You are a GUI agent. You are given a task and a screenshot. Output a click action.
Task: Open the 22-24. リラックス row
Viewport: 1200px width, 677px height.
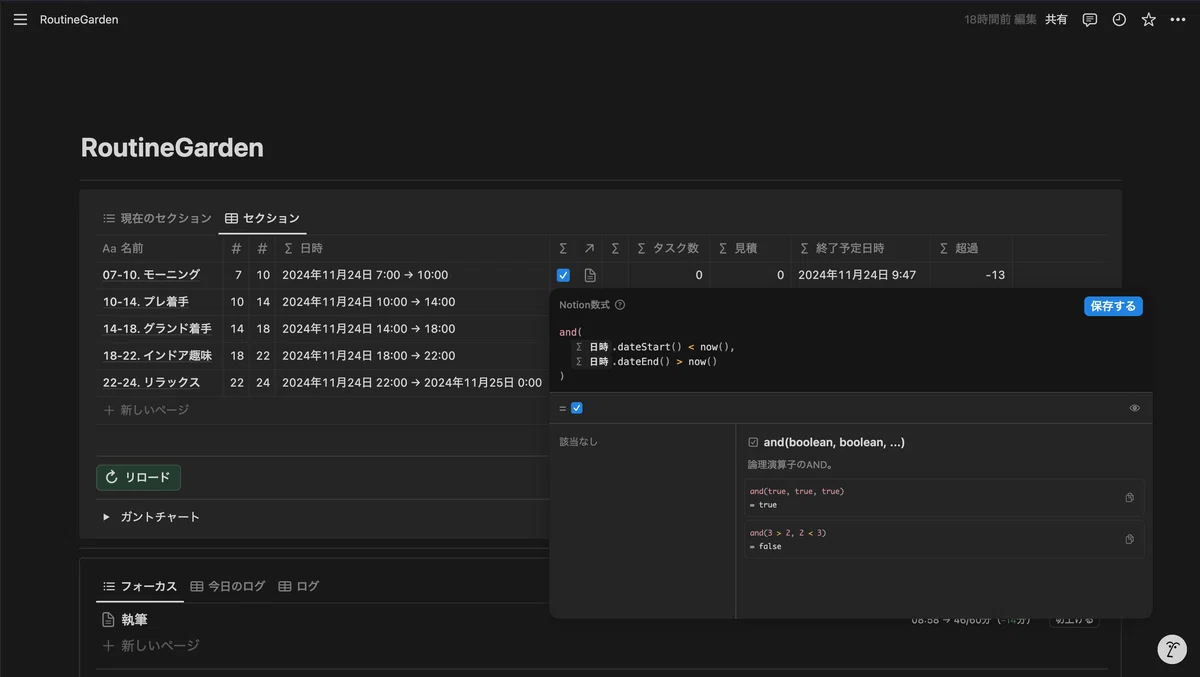[151, 383]
